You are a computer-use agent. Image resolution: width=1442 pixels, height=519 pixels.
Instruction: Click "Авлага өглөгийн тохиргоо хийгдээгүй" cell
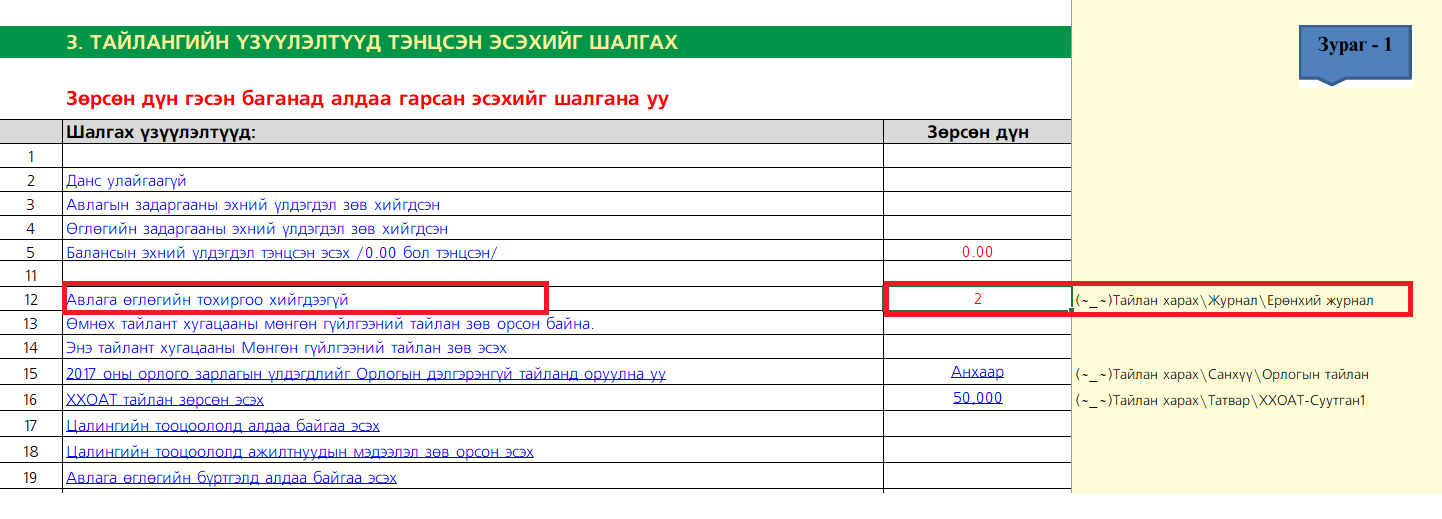click(207, 299)
